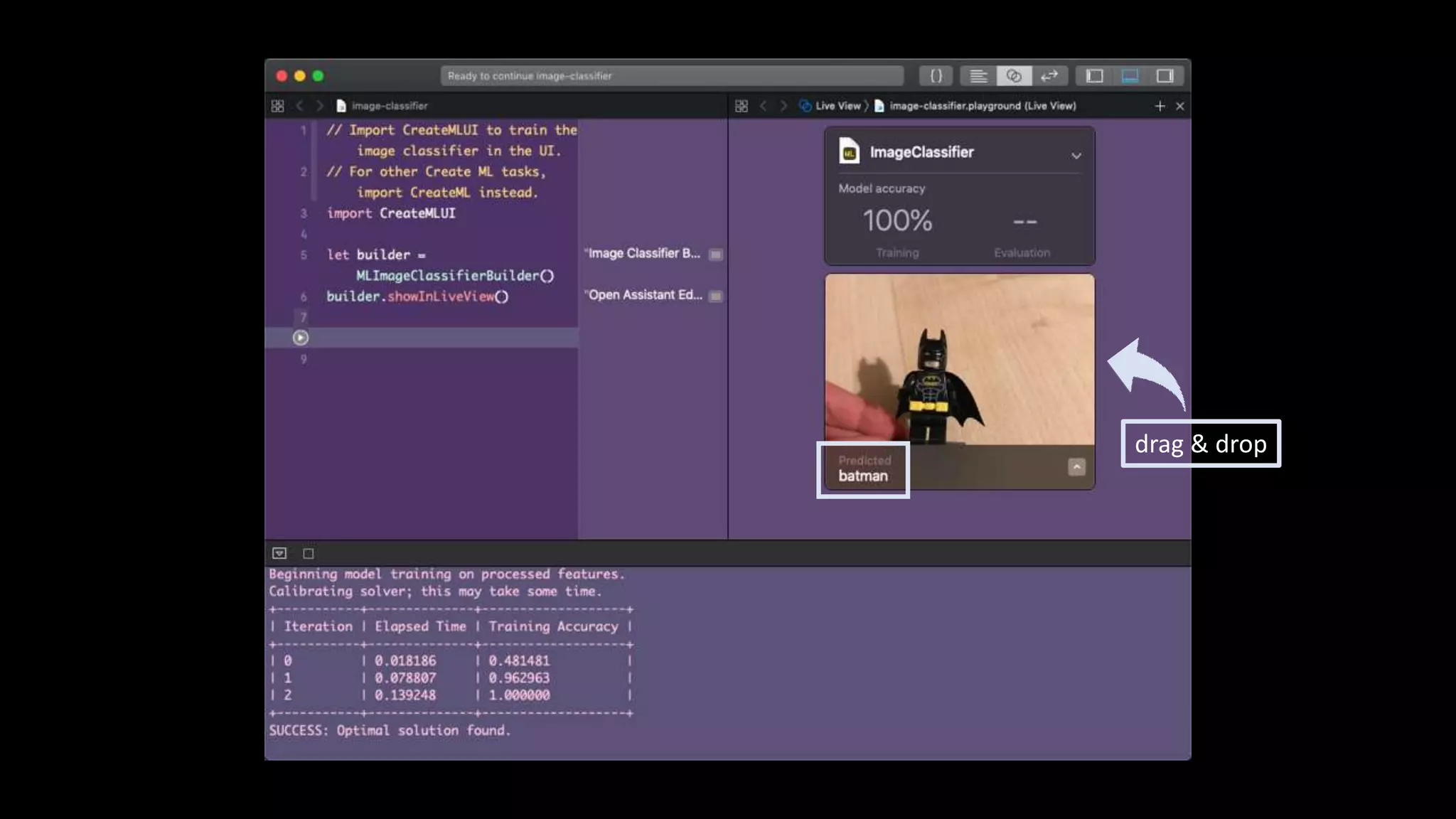The width and height of the screenshot is (1456, 819).
Task: Open the code snippet library braces button
Action: point(936,76)
